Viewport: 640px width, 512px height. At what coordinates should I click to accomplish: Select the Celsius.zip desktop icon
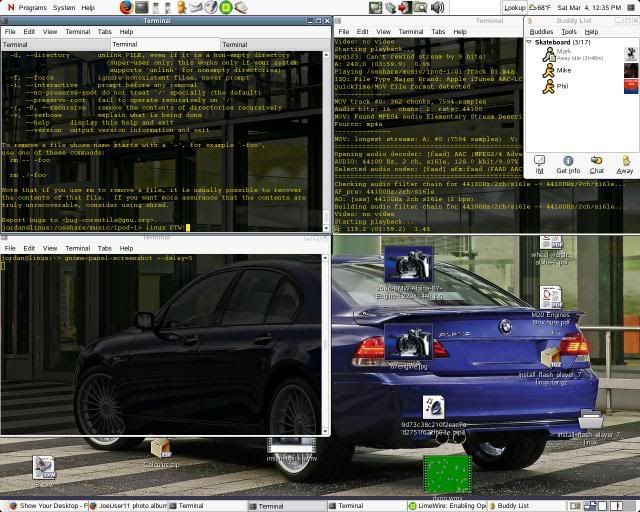point(161,453)
